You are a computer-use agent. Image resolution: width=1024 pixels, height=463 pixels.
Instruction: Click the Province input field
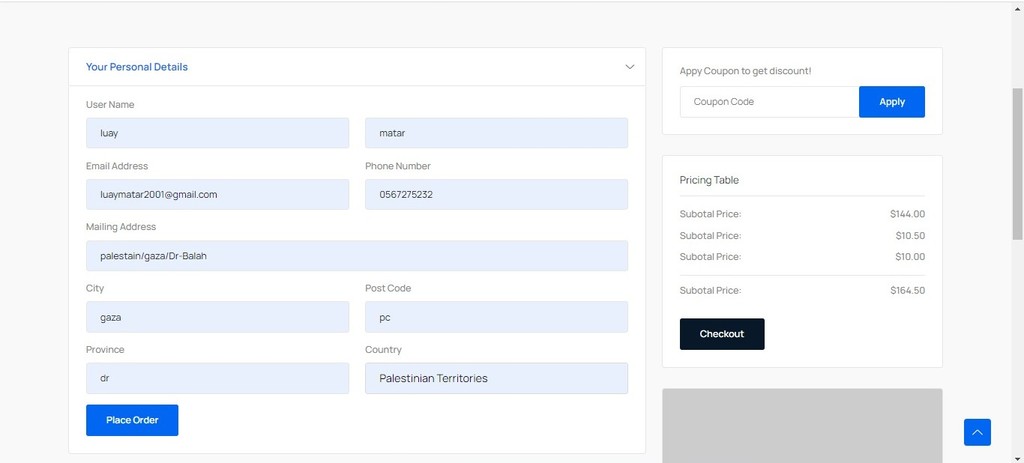(x=217, y=378)
